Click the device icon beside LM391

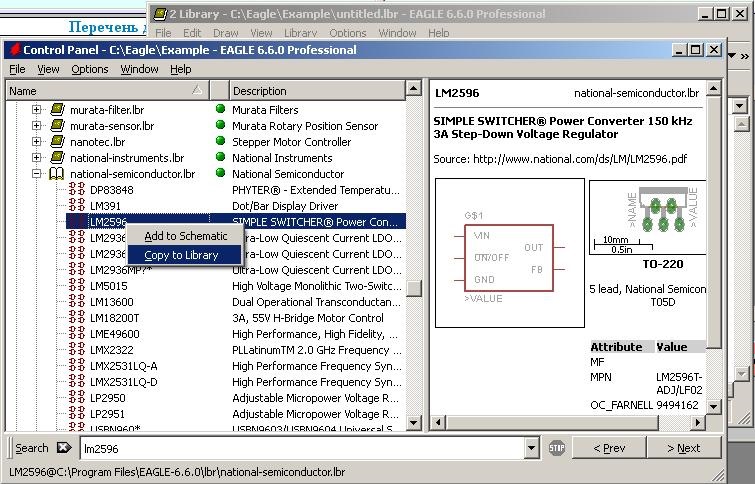pyautogui.click(x=77, y=205)
